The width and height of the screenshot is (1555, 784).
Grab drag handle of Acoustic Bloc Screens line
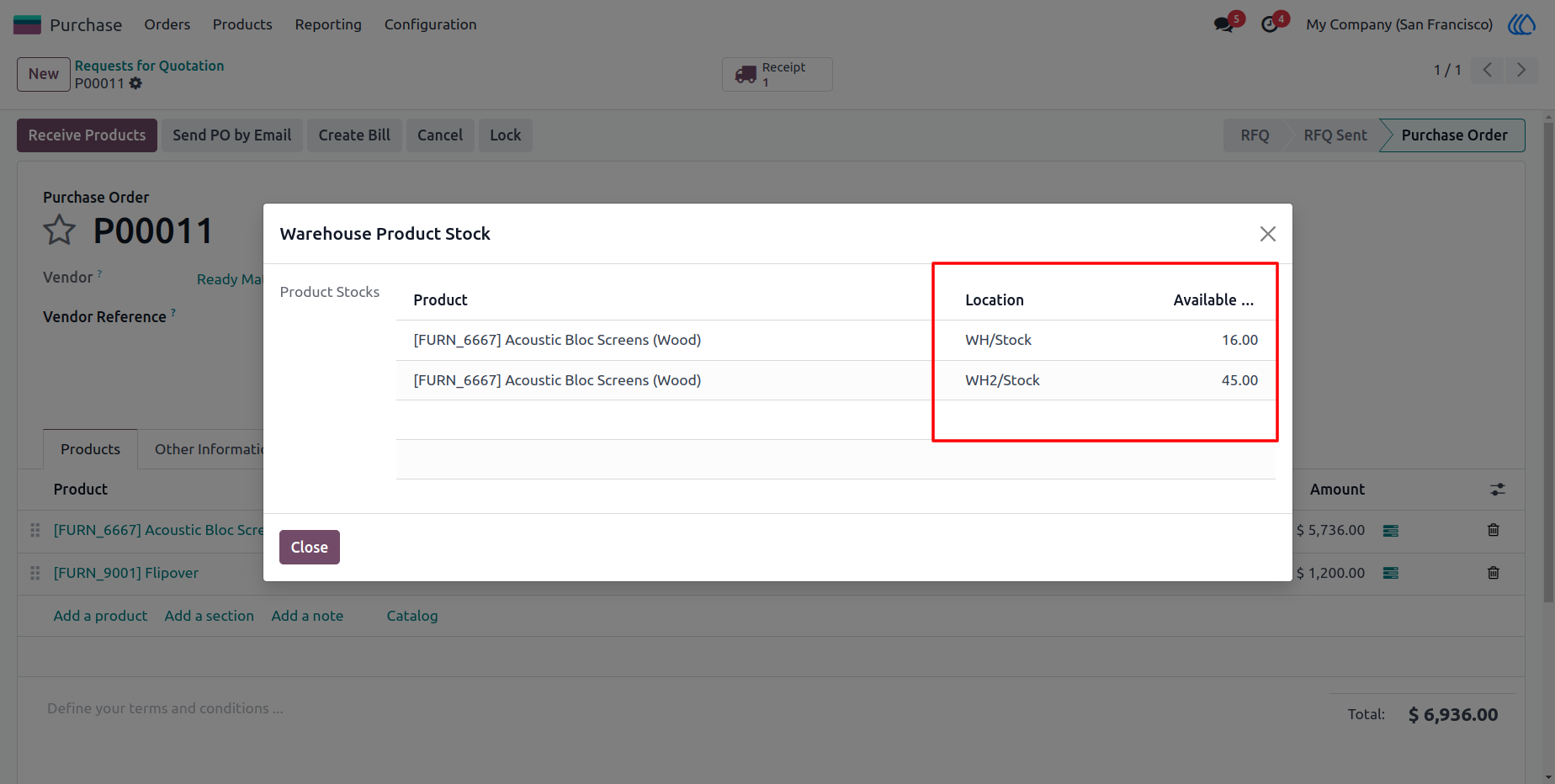(34, 530)
